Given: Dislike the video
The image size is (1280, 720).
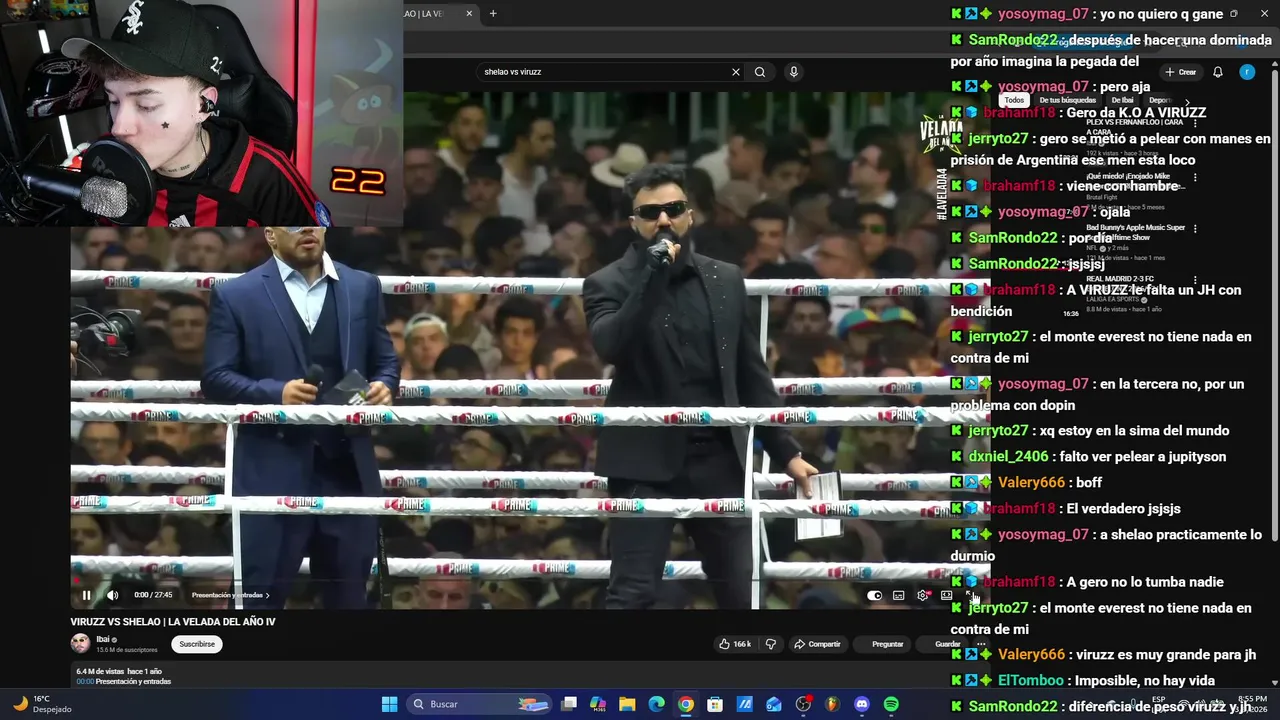Looking at the screenshot, I should (770, 644).
